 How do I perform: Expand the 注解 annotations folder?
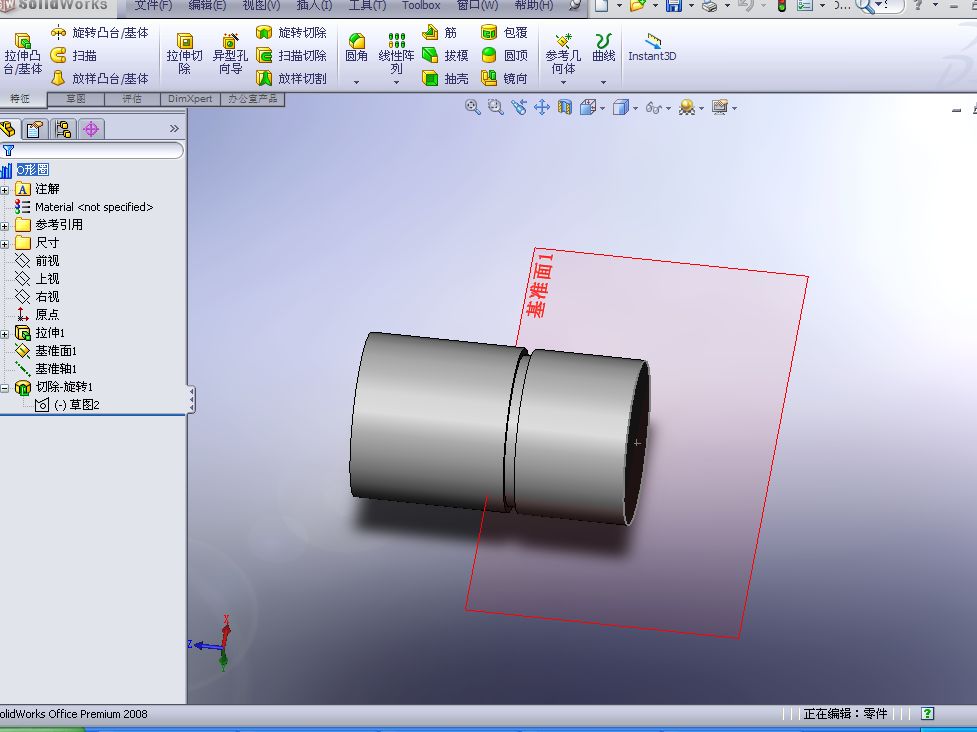(x=4, y=189)
